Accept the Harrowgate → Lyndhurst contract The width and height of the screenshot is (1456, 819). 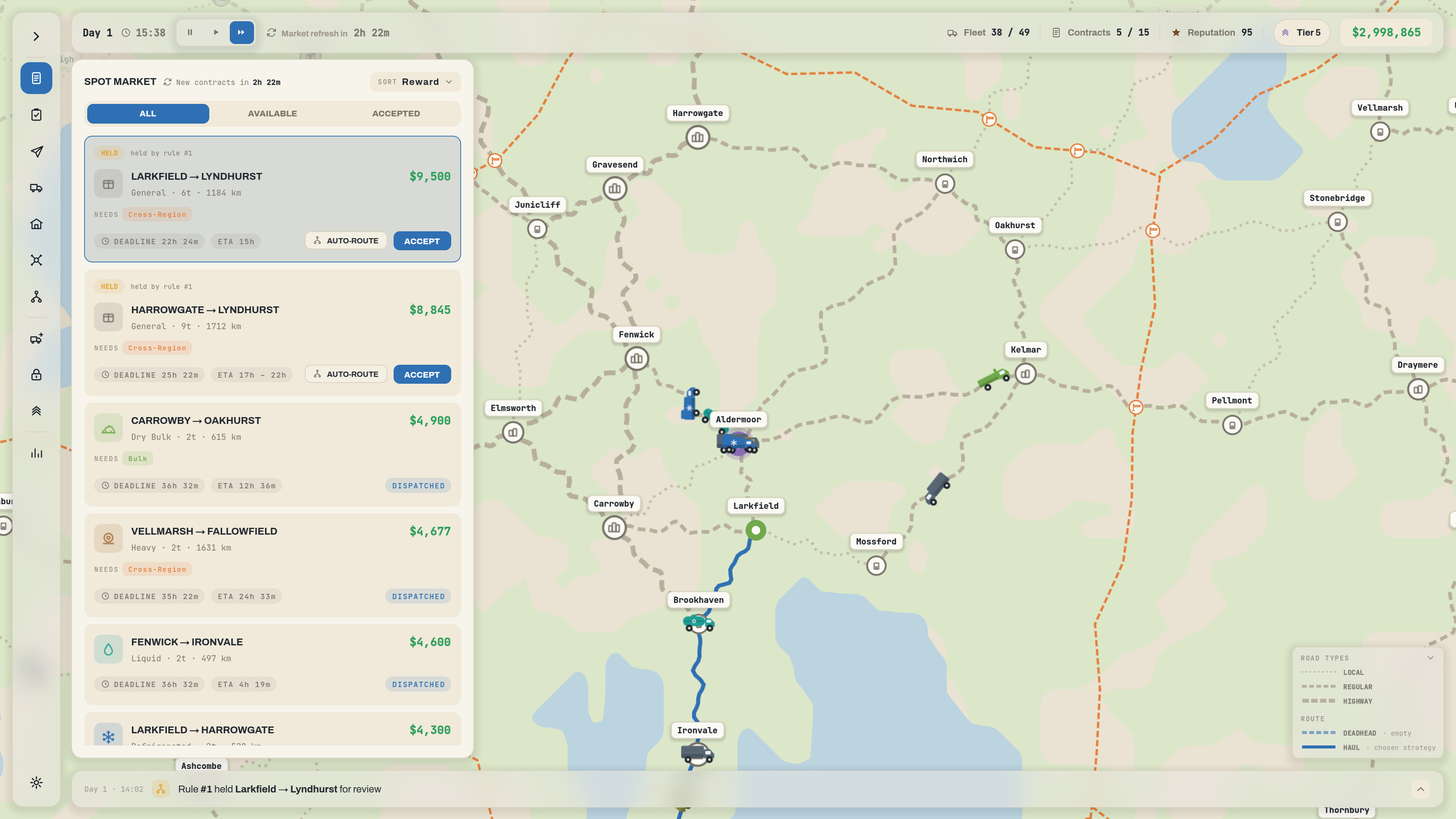coord(422,375)
